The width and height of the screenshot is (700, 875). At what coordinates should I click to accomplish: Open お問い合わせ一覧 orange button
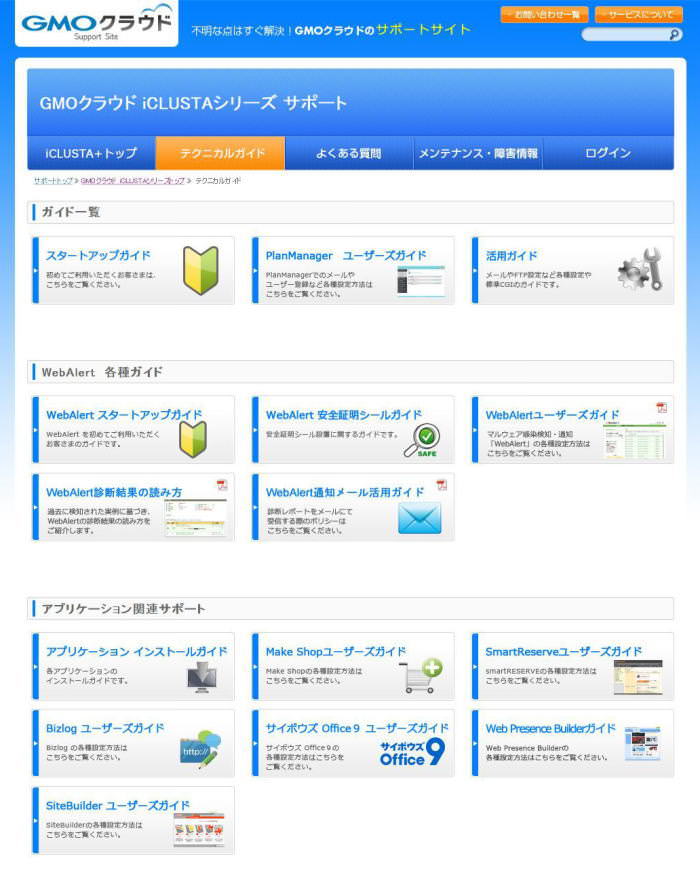[x=544, y=15]
